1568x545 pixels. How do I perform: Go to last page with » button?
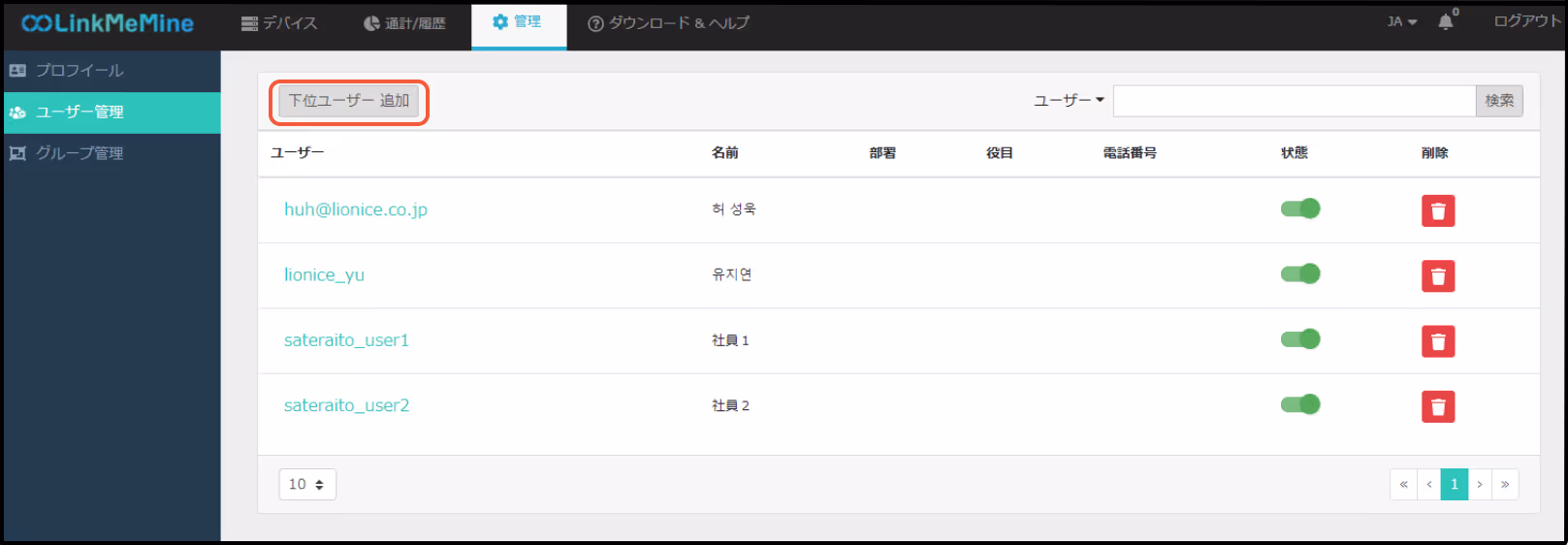[1505, 484]
